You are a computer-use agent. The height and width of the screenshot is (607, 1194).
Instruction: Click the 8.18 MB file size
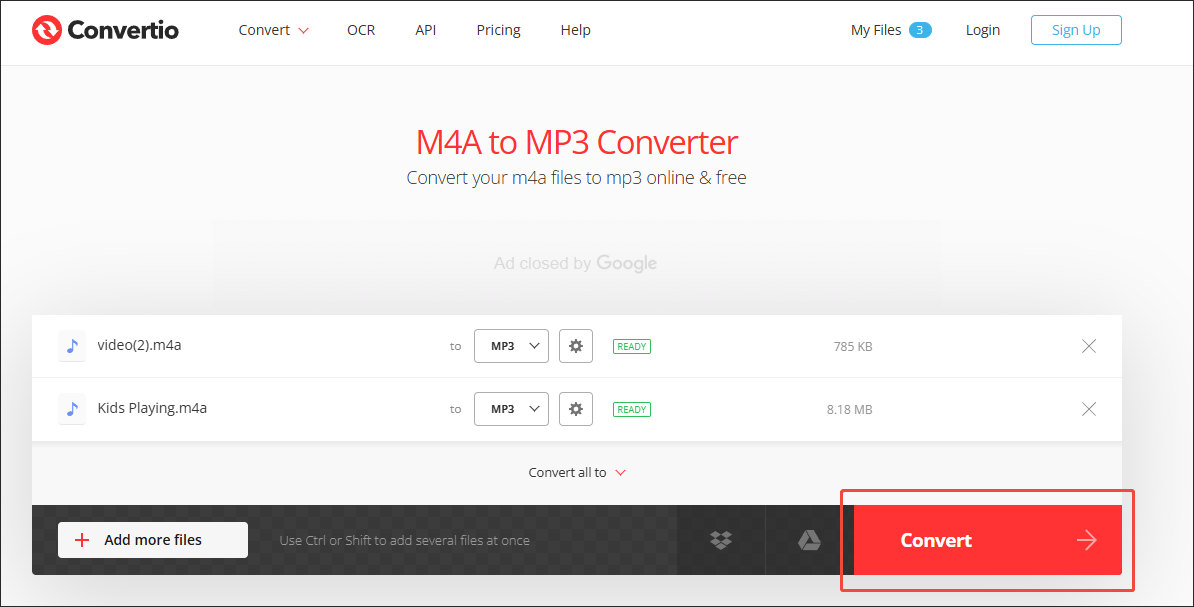[x=850, y=410]
